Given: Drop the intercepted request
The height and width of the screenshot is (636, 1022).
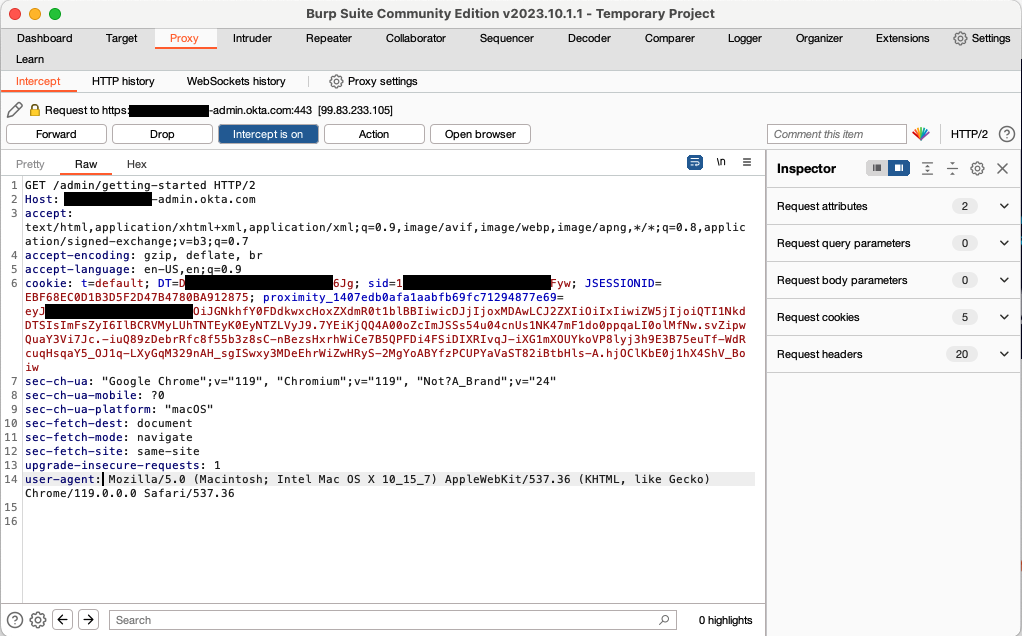Looking at the screenshot, I should pyautogui.click(x=162, y=134).
